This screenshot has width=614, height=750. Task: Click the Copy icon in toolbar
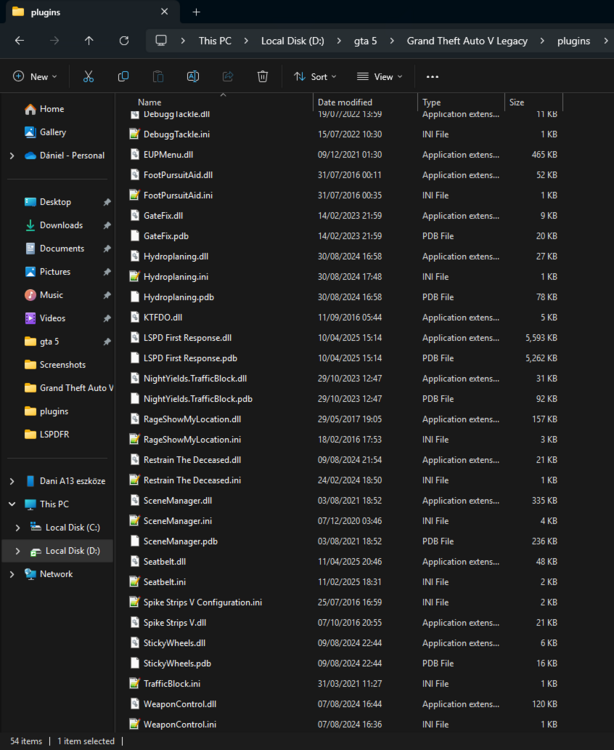point(123,77)
